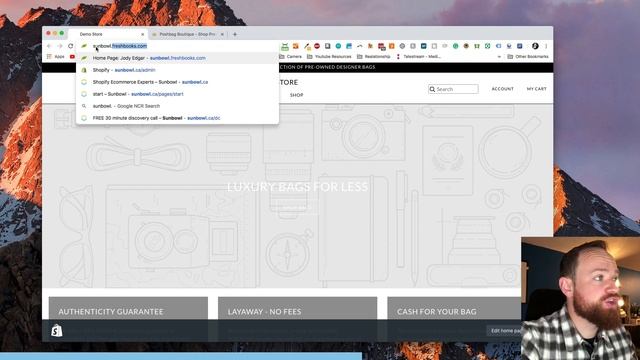The image size is (640, 360).
Task: Choose the Home Page: Jody Edgar suggestion
Action: [178, 58]
